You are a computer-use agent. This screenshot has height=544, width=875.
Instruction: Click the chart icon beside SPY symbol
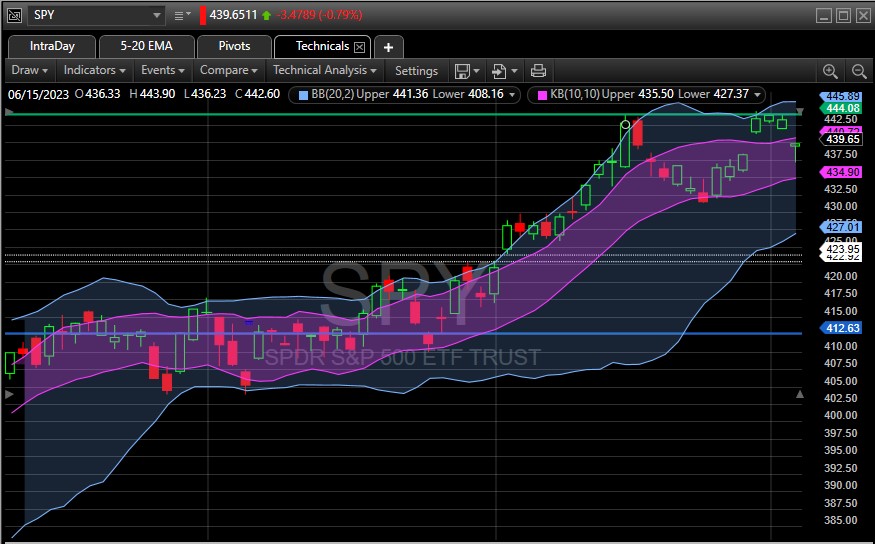point(15,15)
